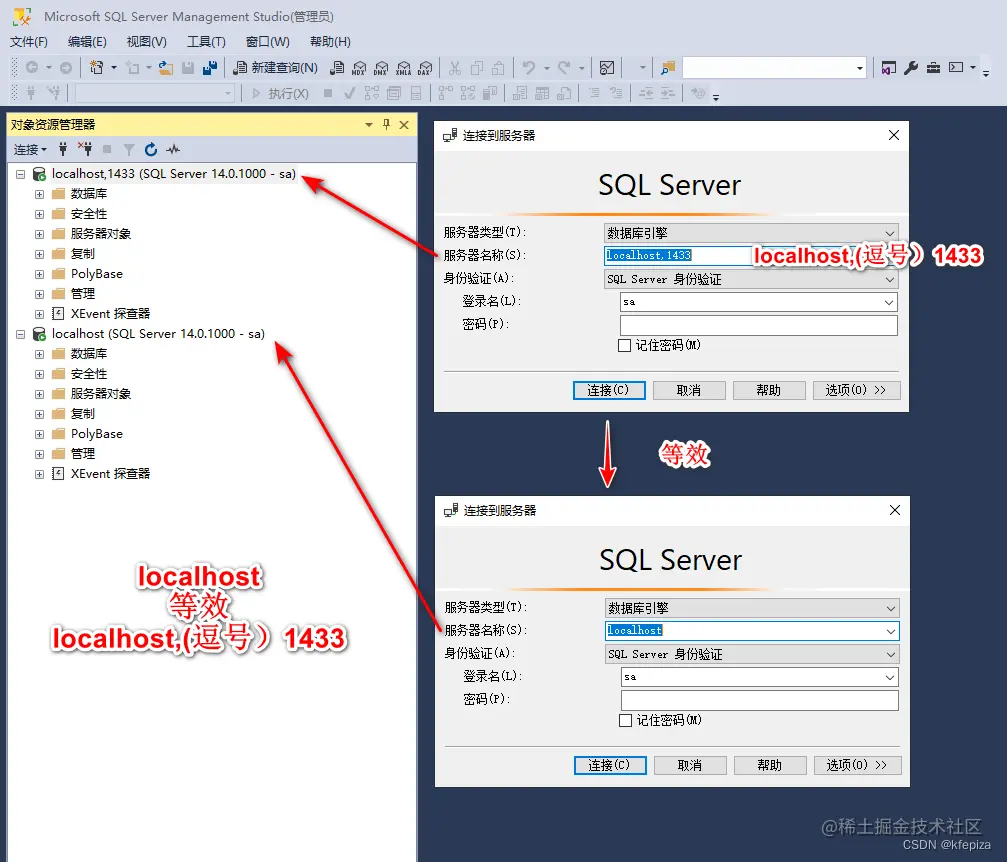
Task: Click the MDX query icon in toolbar
Action: (359, 67)
